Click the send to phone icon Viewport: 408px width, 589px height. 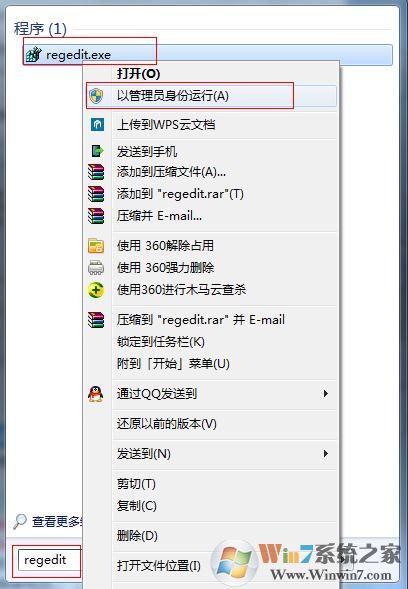tap(97, 151)
